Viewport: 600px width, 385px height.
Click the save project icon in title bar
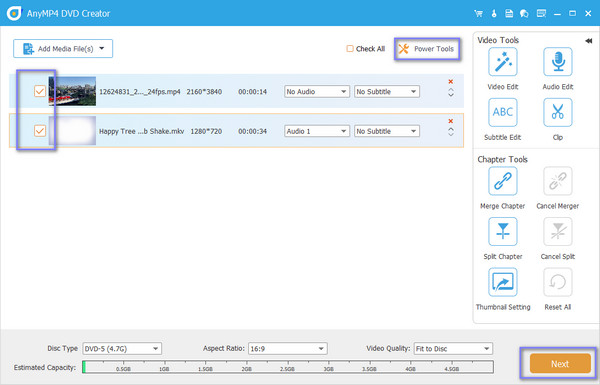509,13
